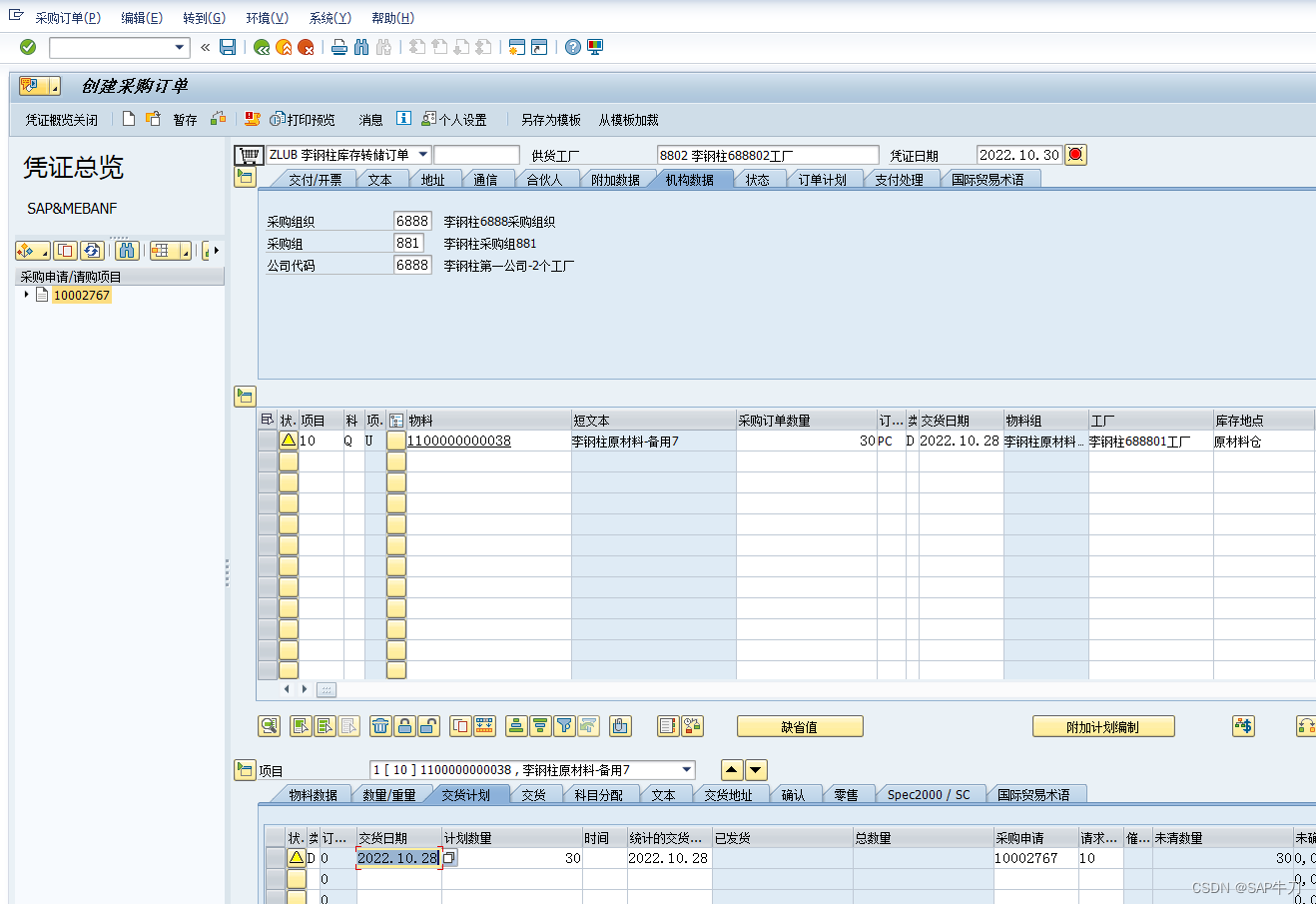This screenshot has height=904, width=1316.
Task: Click the green checkmark Enter icon
Action: 28,47
